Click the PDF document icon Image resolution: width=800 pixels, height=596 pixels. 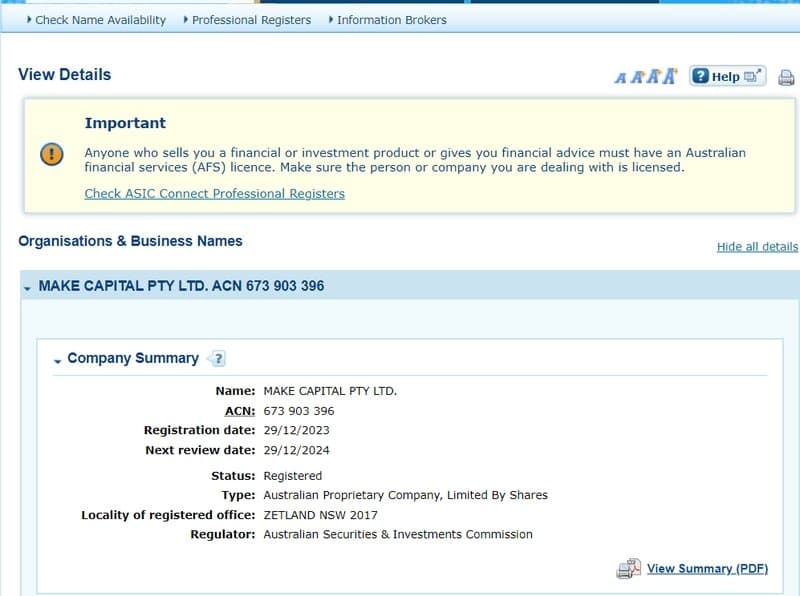tap(628, 569)
